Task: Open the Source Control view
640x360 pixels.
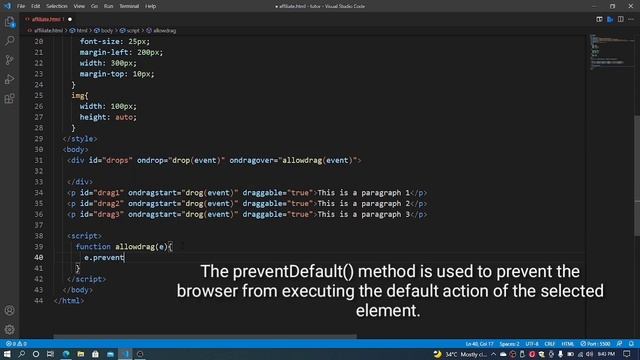Action: [x=9, y=60]
